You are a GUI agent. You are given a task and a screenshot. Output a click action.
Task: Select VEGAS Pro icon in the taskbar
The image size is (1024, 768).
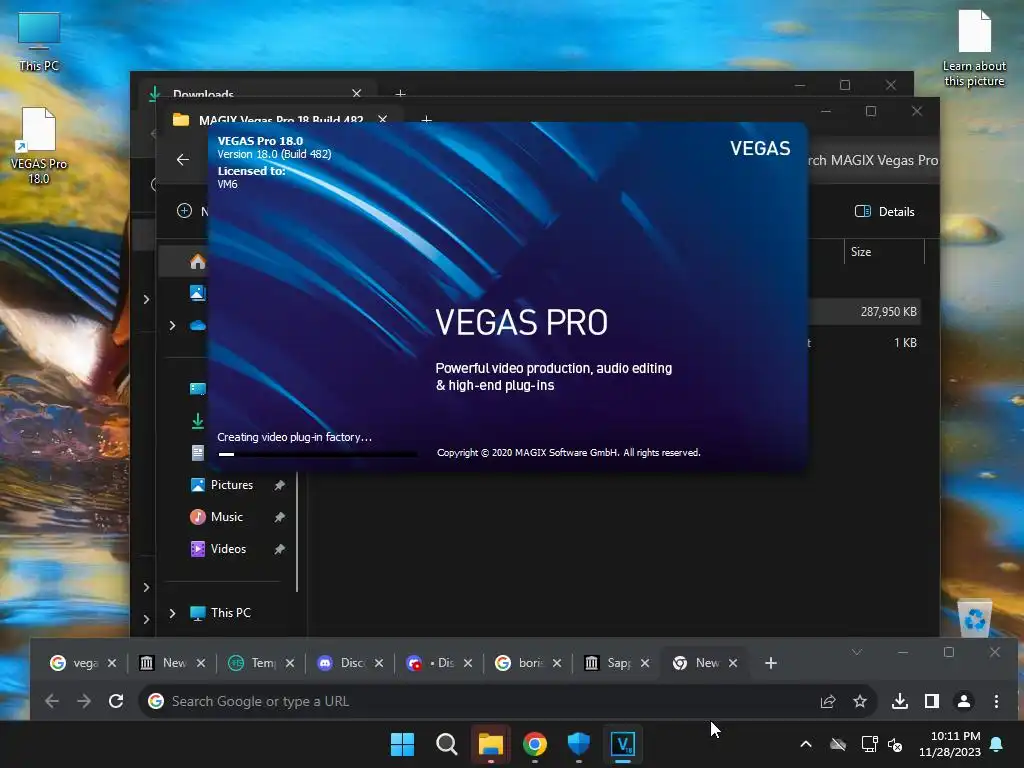[x=623, y=744]
